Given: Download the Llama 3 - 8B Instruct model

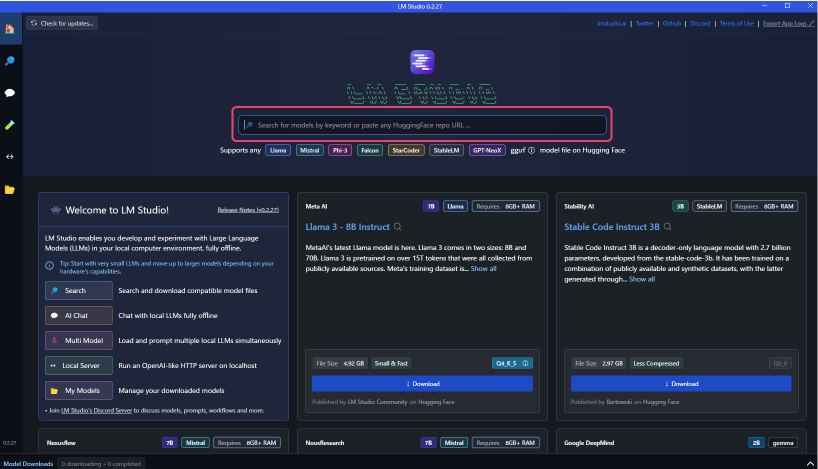Looking at the screenshot, I should pyautogui.click(x=422, y=383).
